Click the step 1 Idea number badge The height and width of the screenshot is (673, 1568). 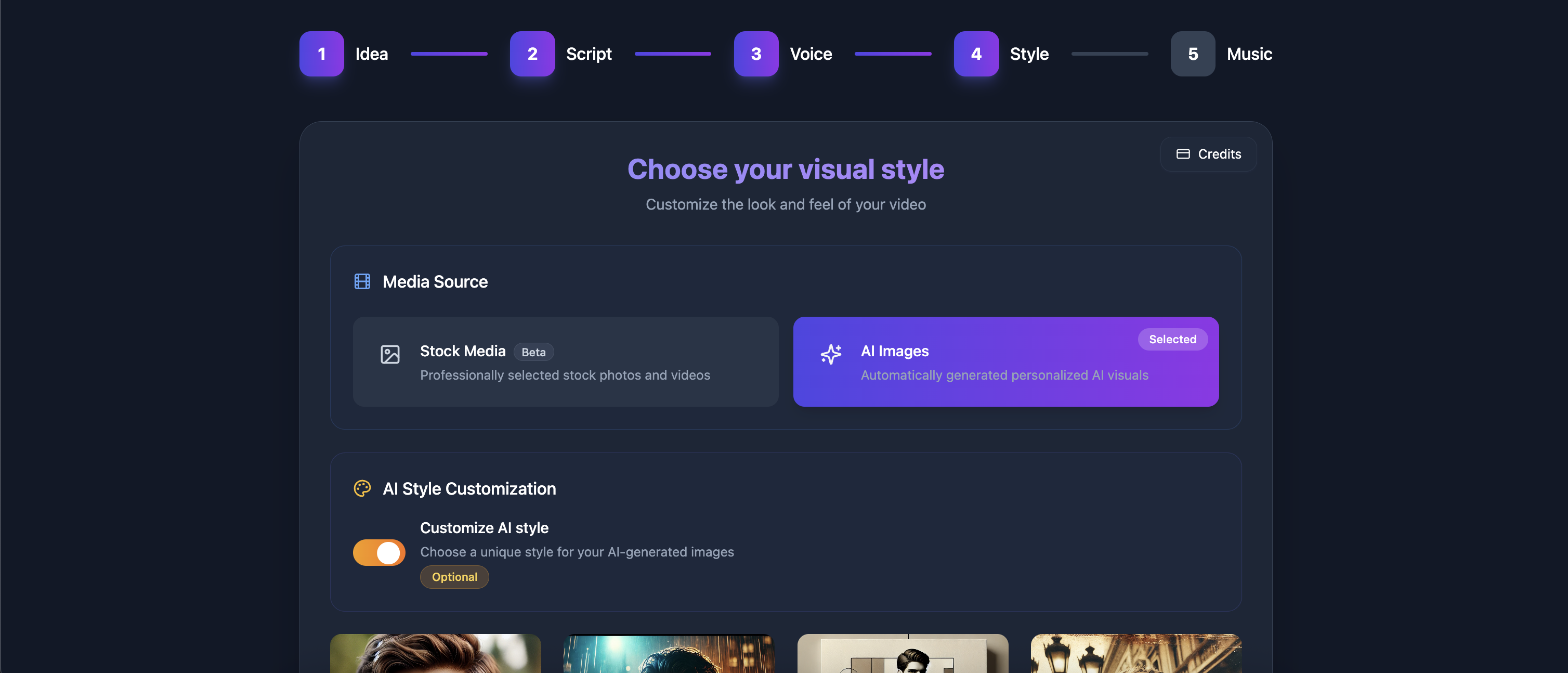[321, 54]
